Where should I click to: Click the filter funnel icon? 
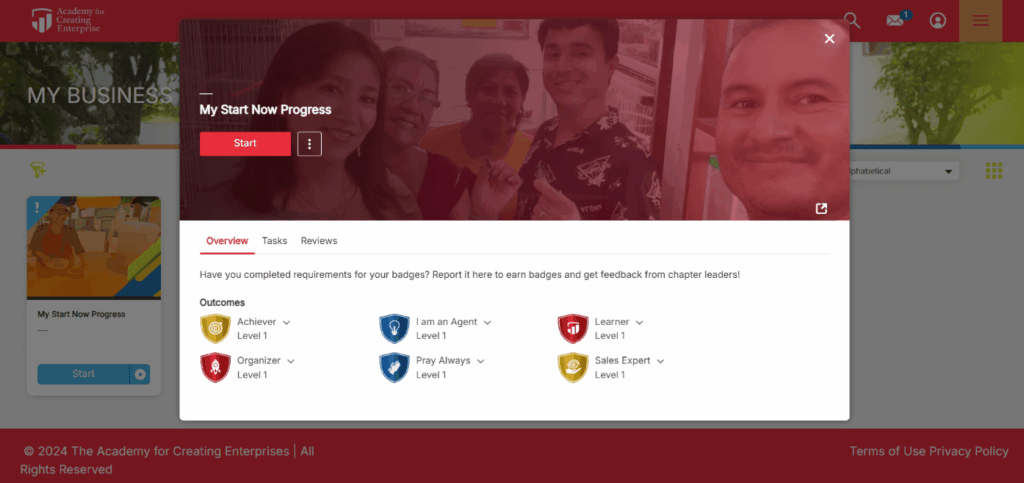[x=38, y=170]
